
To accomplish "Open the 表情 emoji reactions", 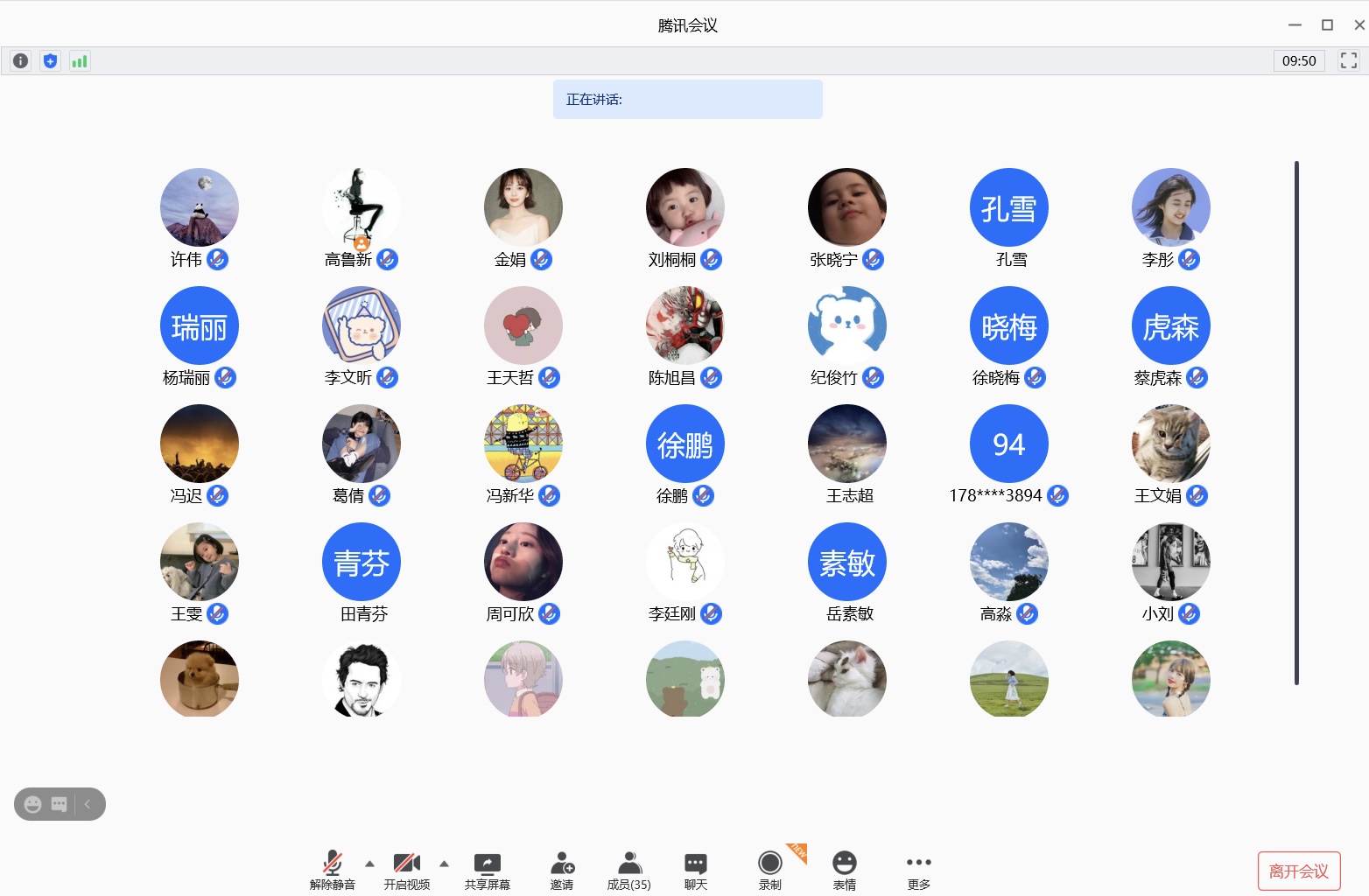I will 844,870.
